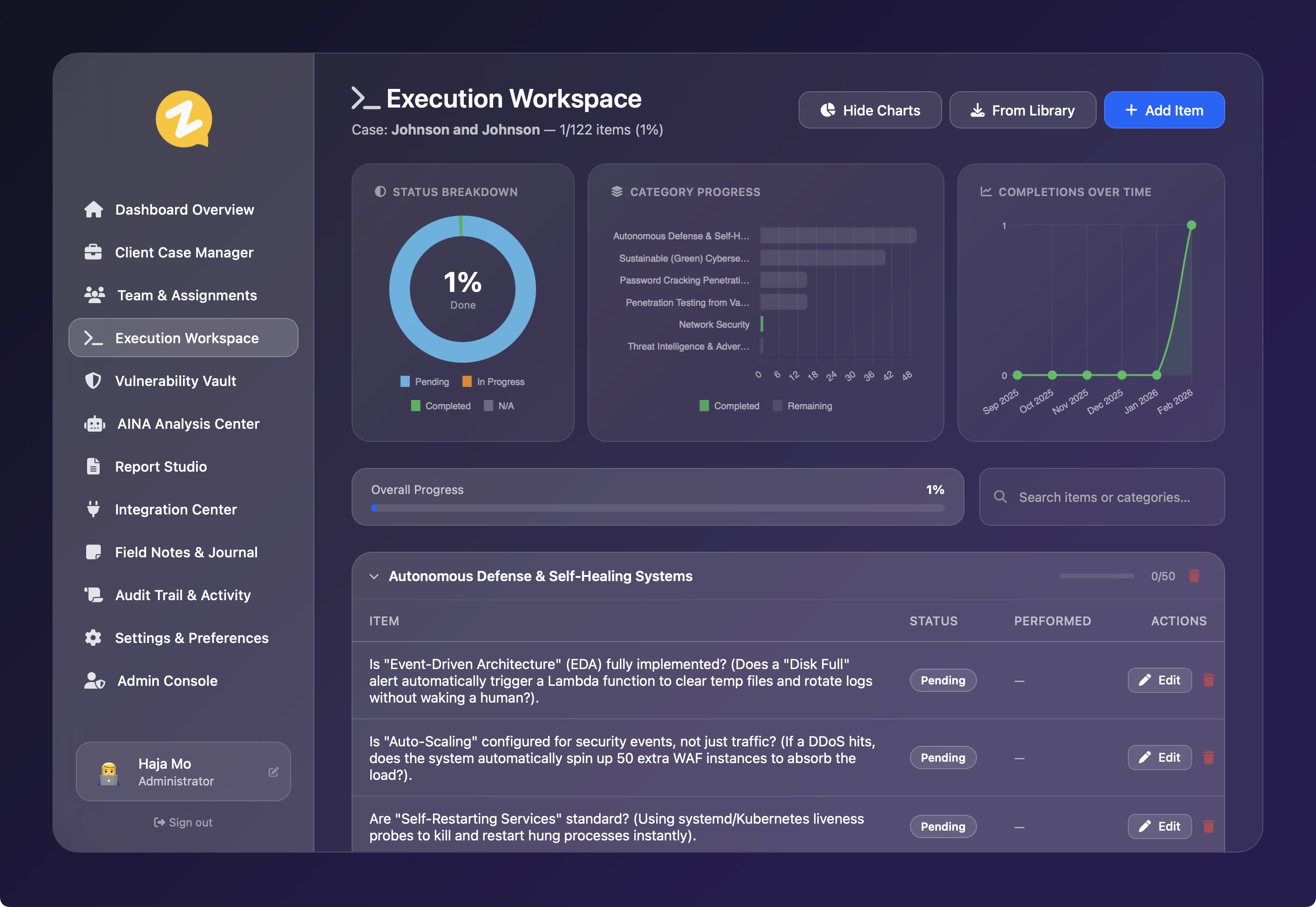Viewport: 1316px width, 907px height.
Task: Click the robot icon for AINA Analysis Center
Action: [x=95, y=424]
